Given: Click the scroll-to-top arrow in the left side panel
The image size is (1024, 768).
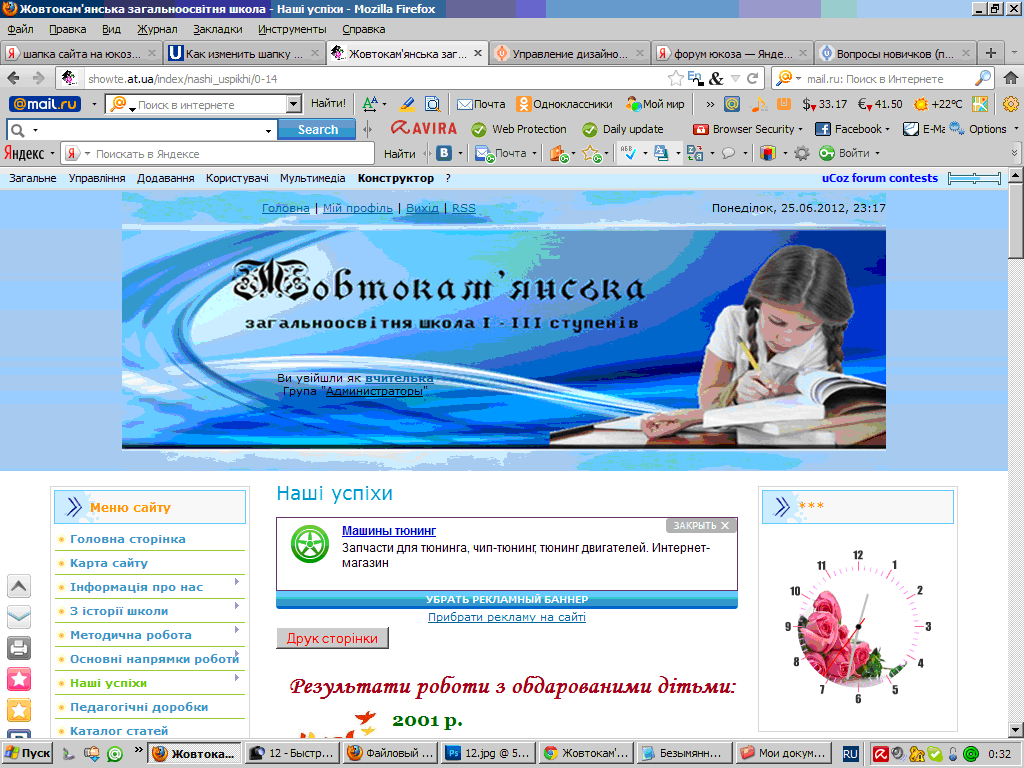Looking at the screenshot, I should point(19,586).
